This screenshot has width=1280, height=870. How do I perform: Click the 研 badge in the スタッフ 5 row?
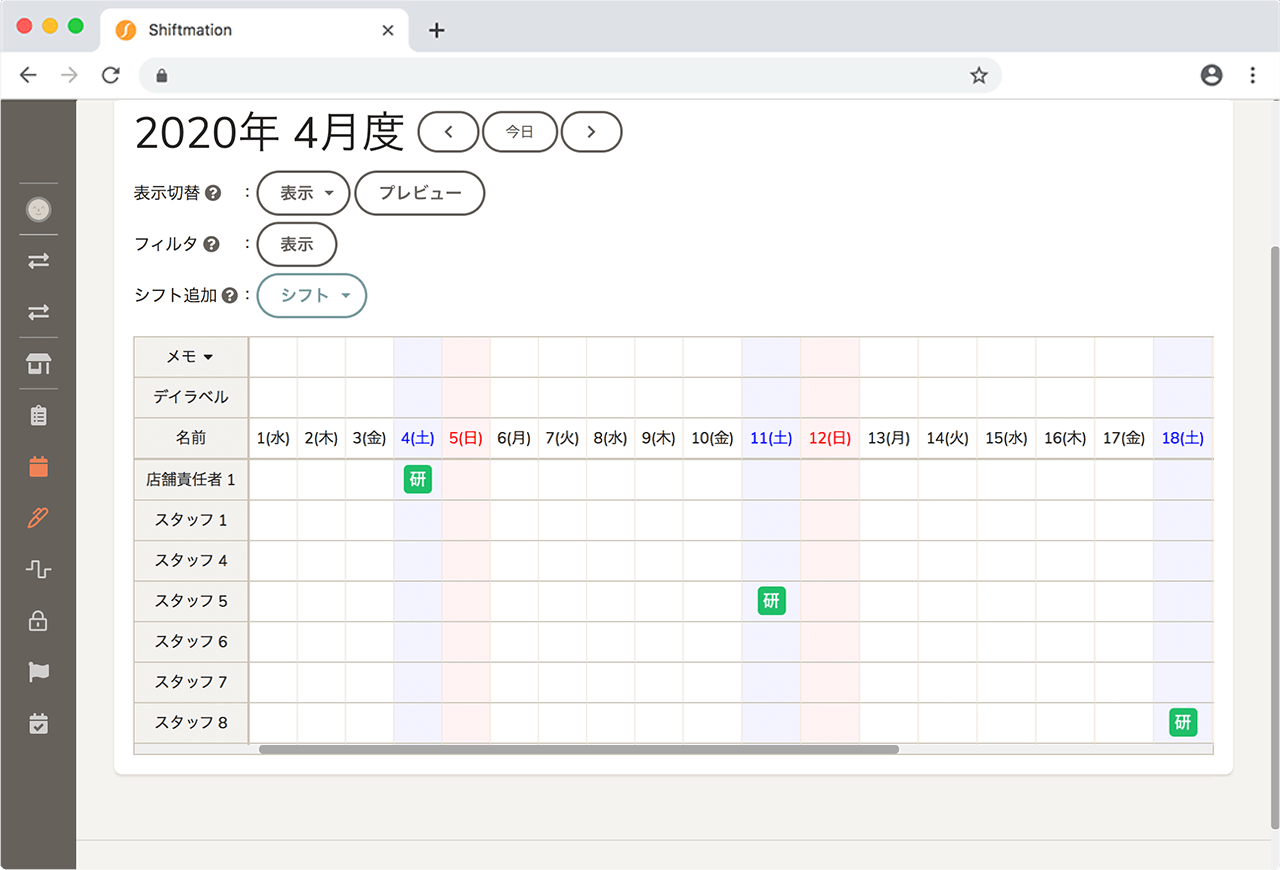(x=771, y=601)
